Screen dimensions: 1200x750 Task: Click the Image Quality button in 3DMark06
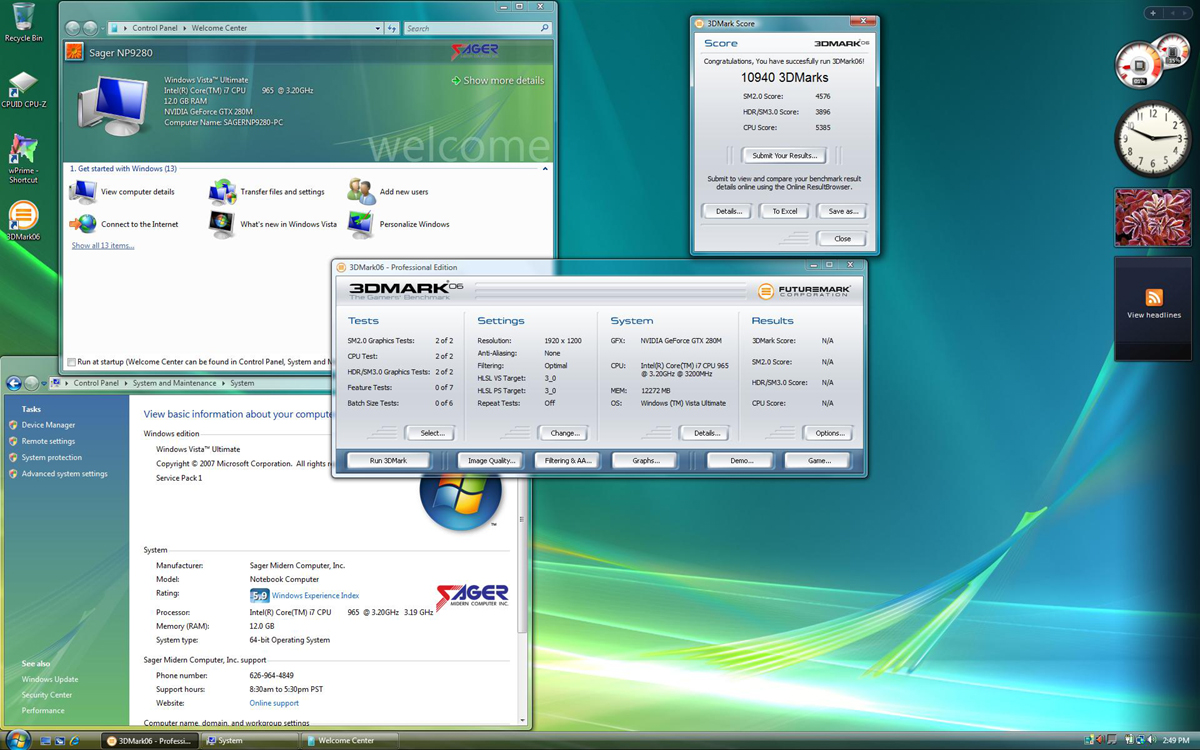(491, 460)
